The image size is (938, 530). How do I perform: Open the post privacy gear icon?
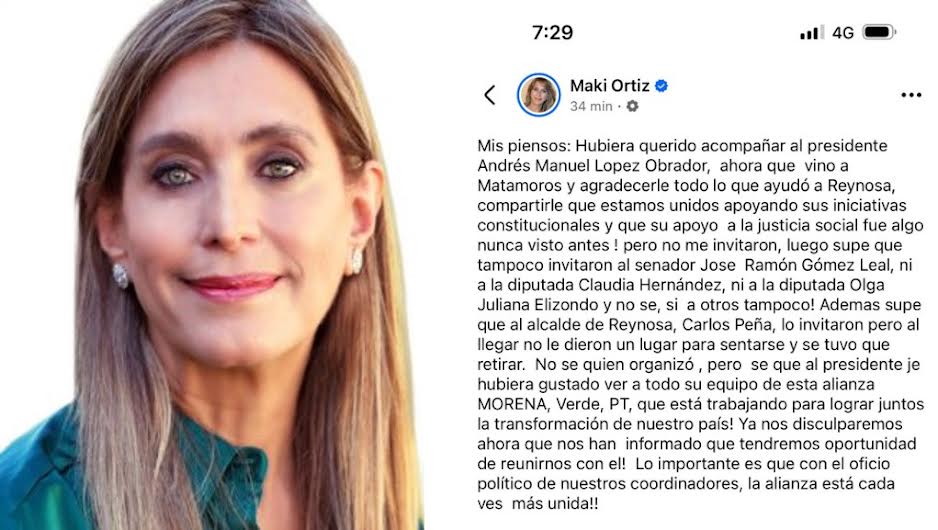pyautogui.click(x=632, y=106)
